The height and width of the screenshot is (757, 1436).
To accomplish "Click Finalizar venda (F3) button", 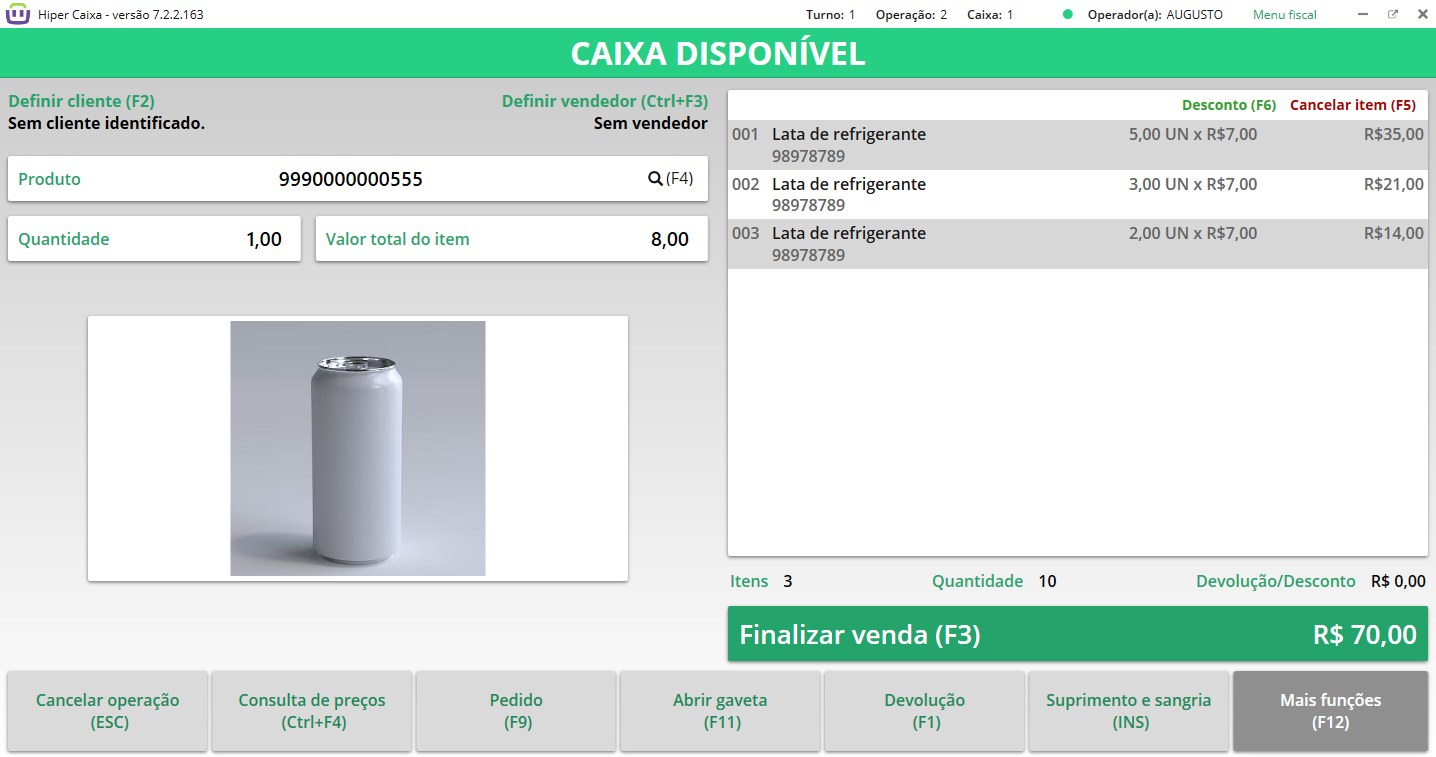I will click(x=1078, y=634).
